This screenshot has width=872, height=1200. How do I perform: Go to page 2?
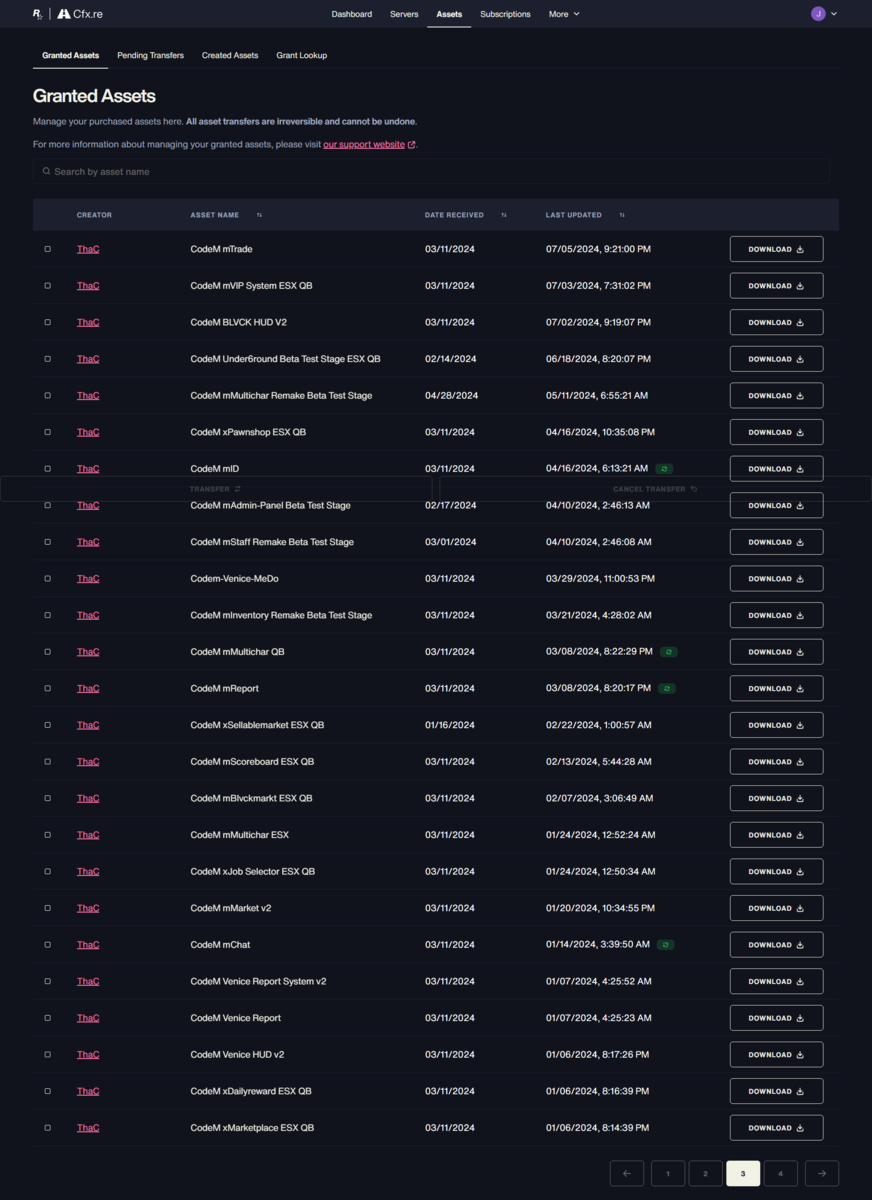[705, 1173]
